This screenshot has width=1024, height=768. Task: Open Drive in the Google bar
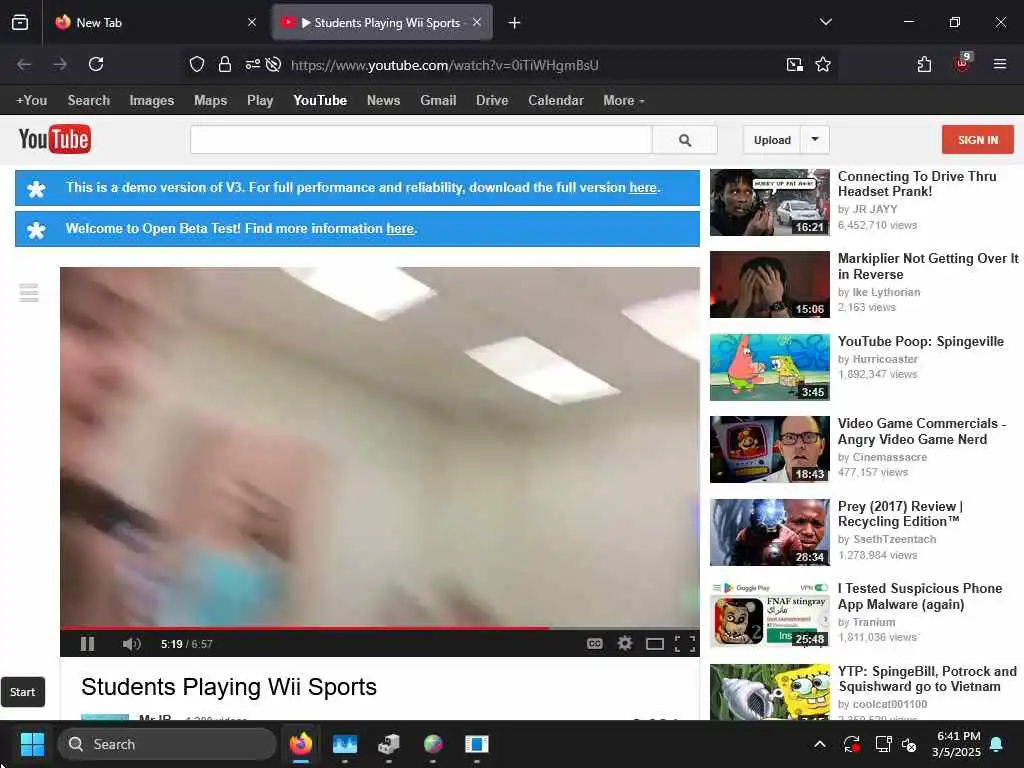492,101
